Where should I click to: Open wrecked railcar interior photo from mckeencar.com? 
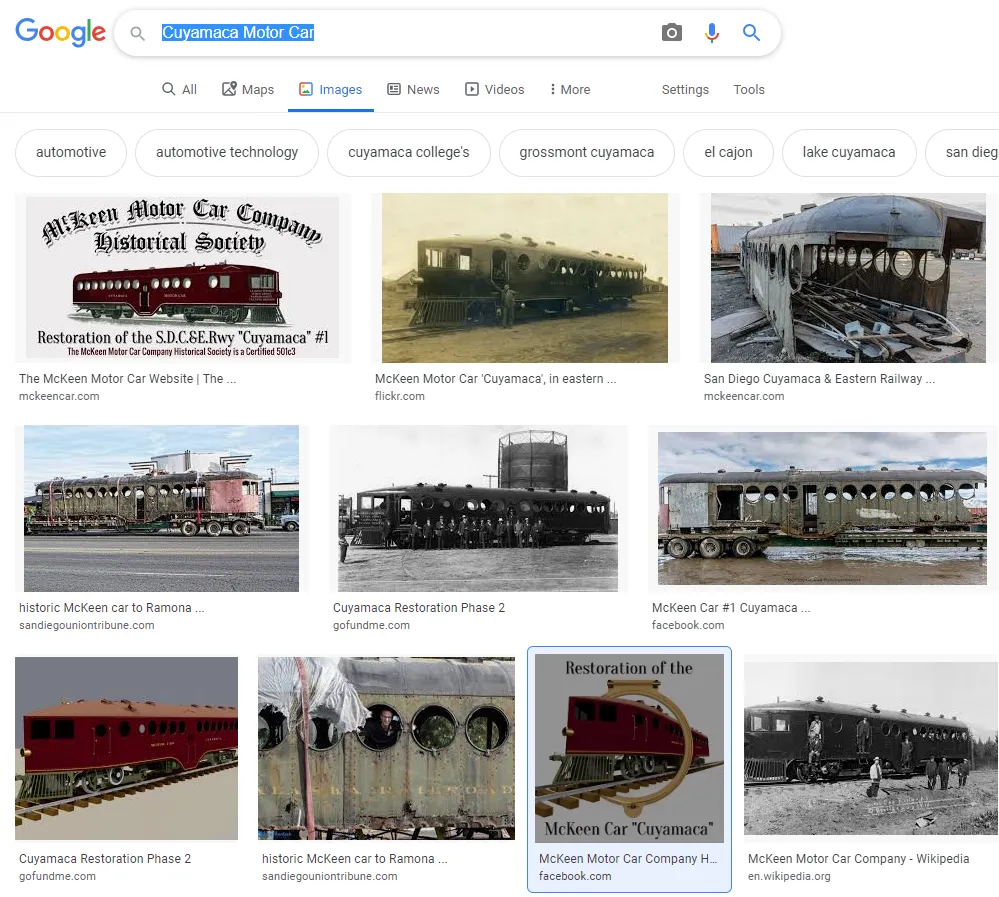pos(848,278)
